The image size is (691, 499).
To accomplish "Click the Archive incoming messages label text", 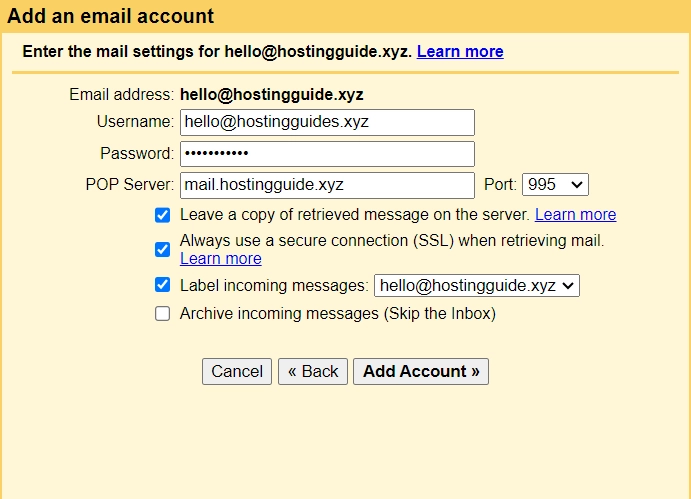I will [x=338, y=314].
